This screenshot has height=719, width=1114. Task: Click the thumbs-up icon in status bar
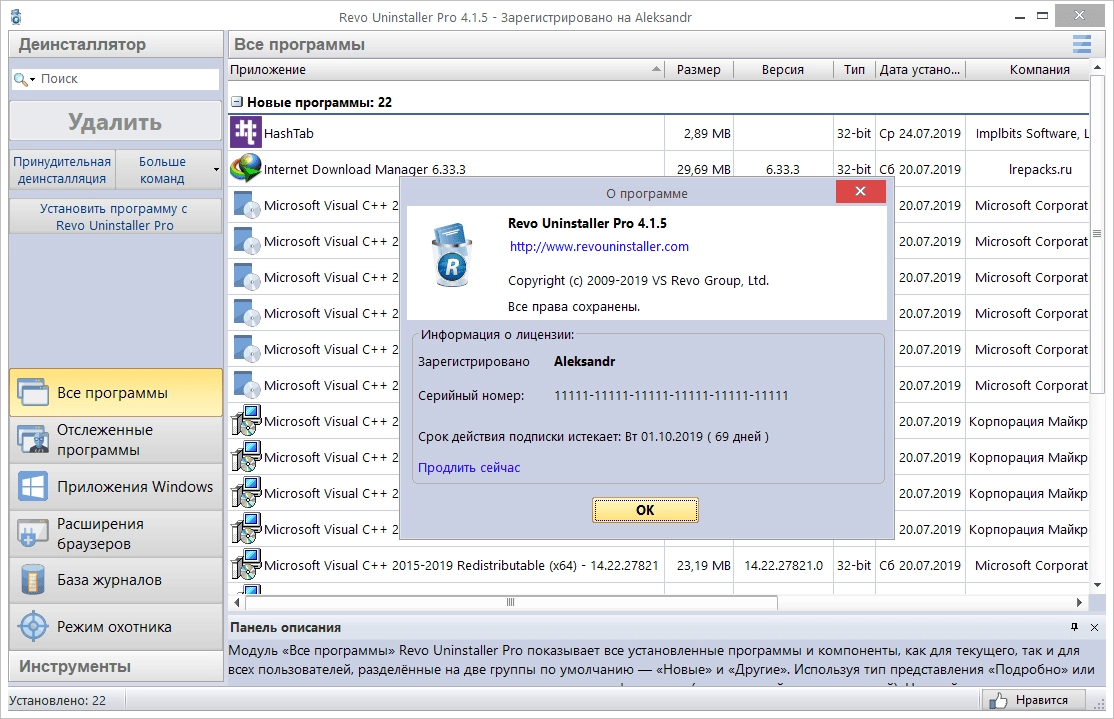pos(998,701)
